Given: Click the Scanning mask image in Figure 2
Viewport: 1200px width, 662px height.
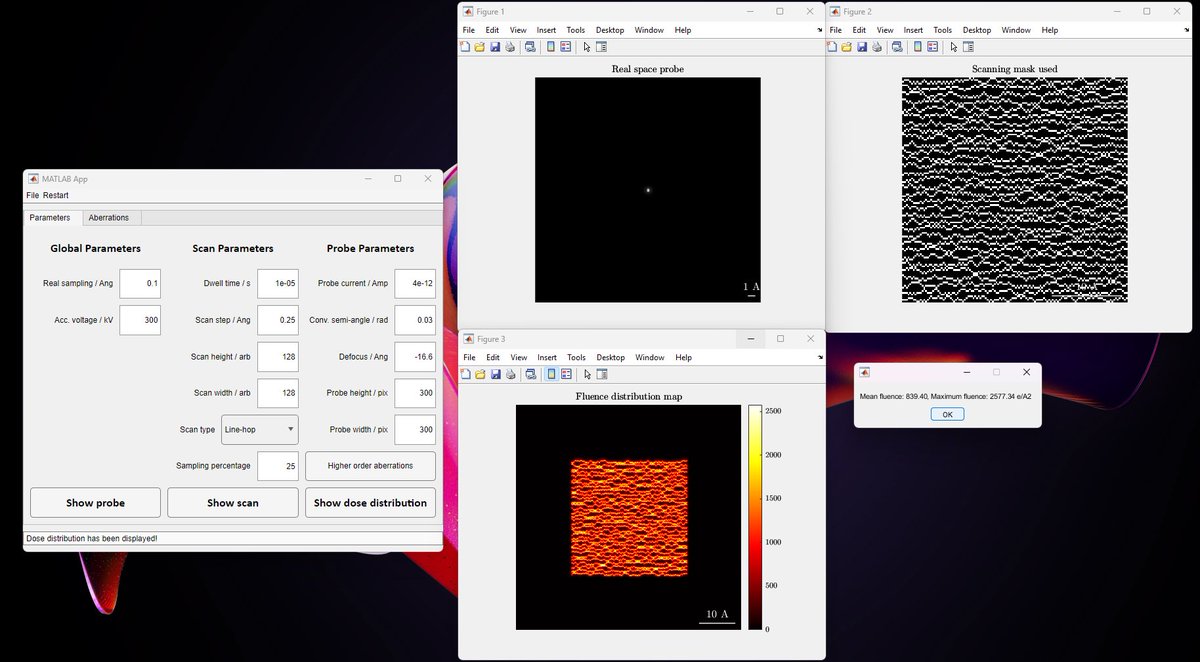Looking at the screenshot, I should (1014, 190).
